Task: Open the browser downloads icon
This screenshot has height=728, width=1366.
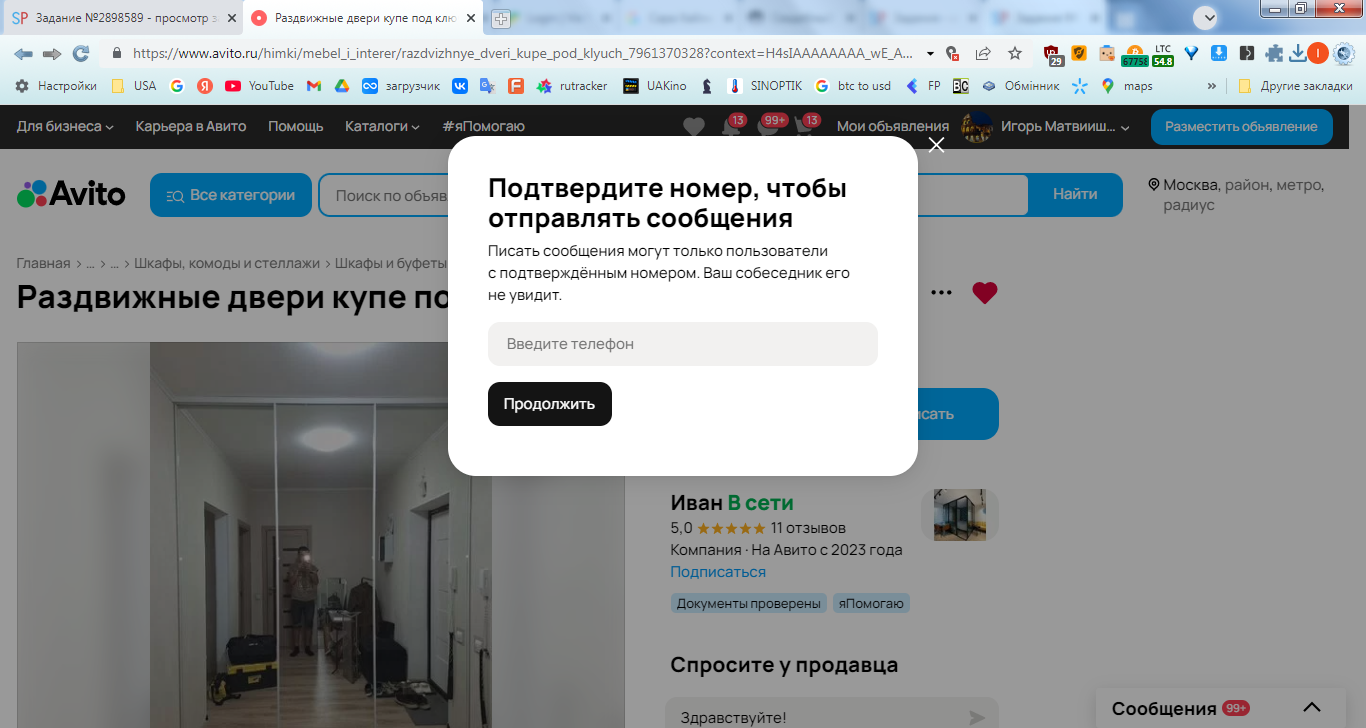Action: click(1297, 53)
